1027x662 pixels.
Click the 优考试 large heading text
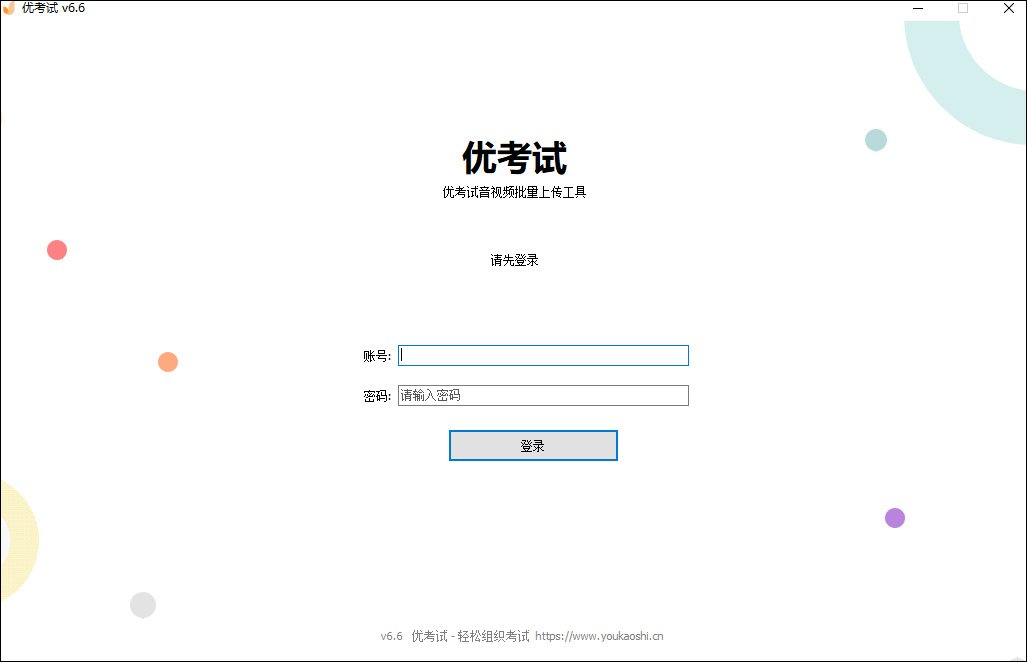513,158
